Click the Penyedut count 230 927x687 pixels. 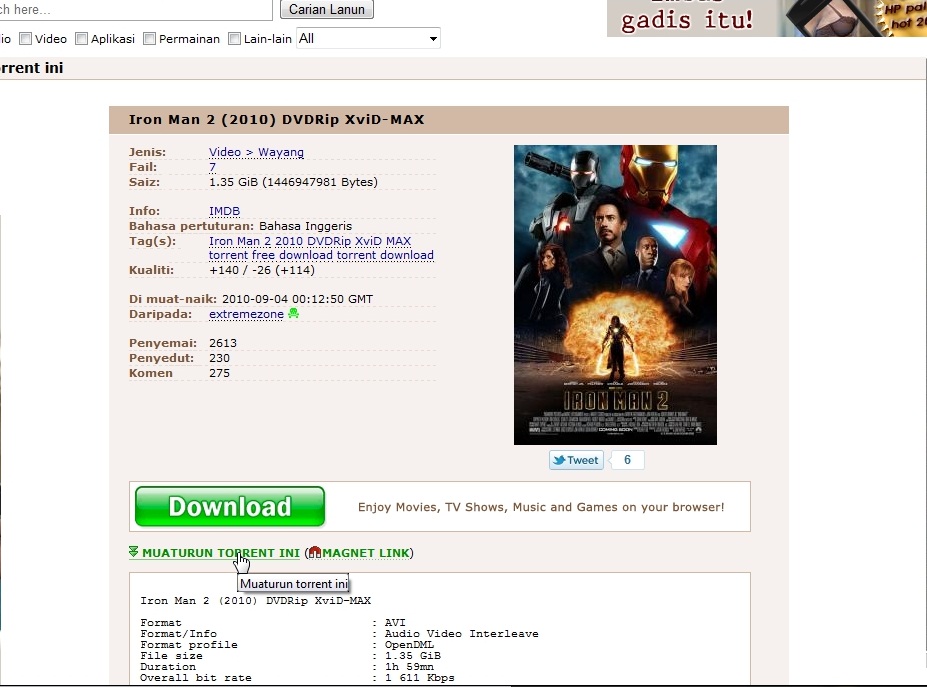pyautogui.click(x=219, y=358)
